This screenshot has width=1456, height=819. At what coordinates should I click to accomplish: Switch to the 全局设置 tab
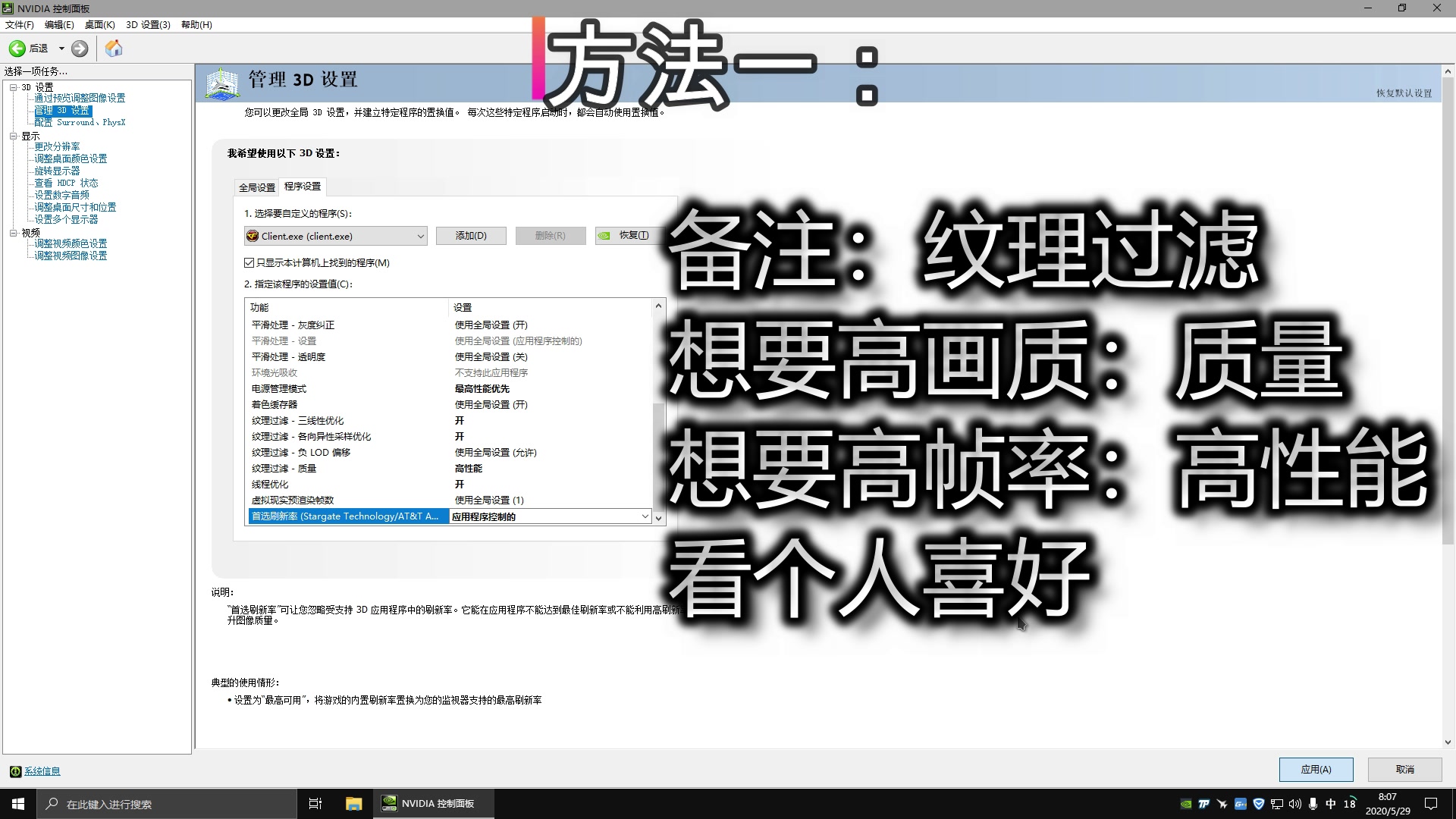257,187
